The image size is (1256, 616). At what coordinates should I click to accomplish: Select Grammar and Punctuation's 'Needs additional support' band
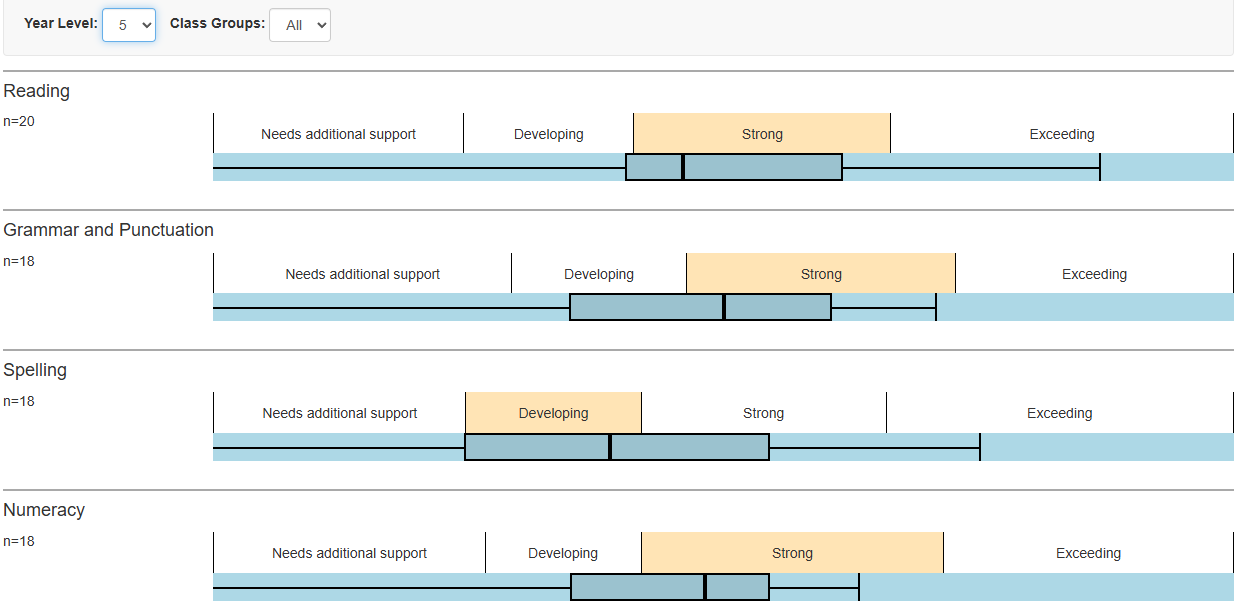pos(363,274)
